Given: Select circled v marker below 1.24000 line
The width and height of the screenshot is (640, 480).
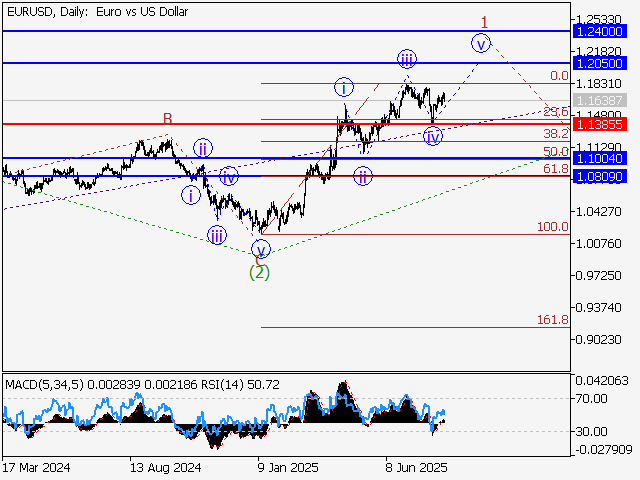Looking at the screenshot, I should [x=481, y=43].
